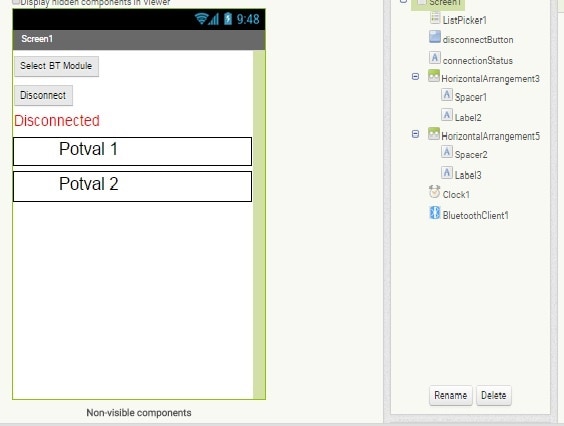Click the Select BT Module list picker
Screen dimensions: 564x426
56,66
